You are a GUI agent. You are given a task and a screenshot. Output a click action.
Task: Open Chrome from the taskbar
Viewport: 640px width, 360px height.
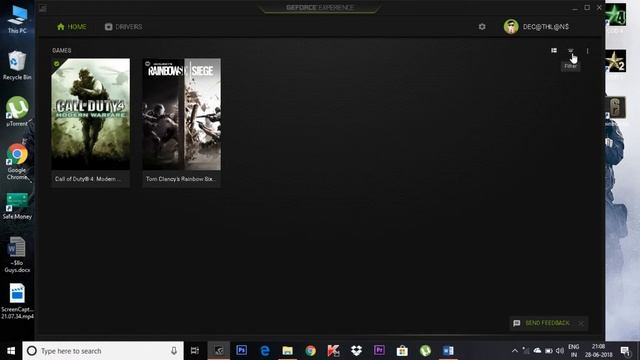[311, 351]
